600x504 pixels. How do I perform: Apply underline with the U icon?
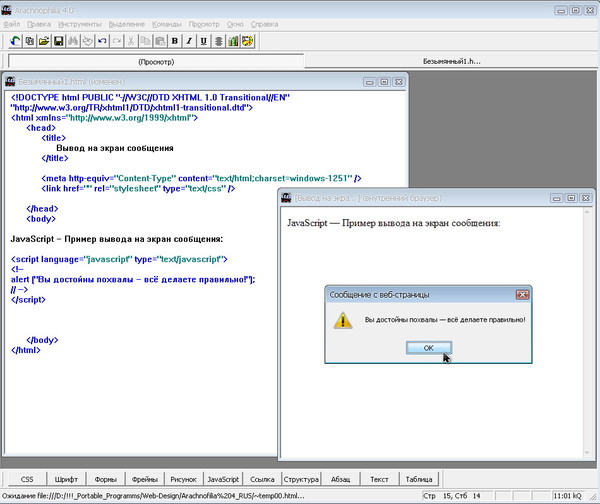pos(204,41)
